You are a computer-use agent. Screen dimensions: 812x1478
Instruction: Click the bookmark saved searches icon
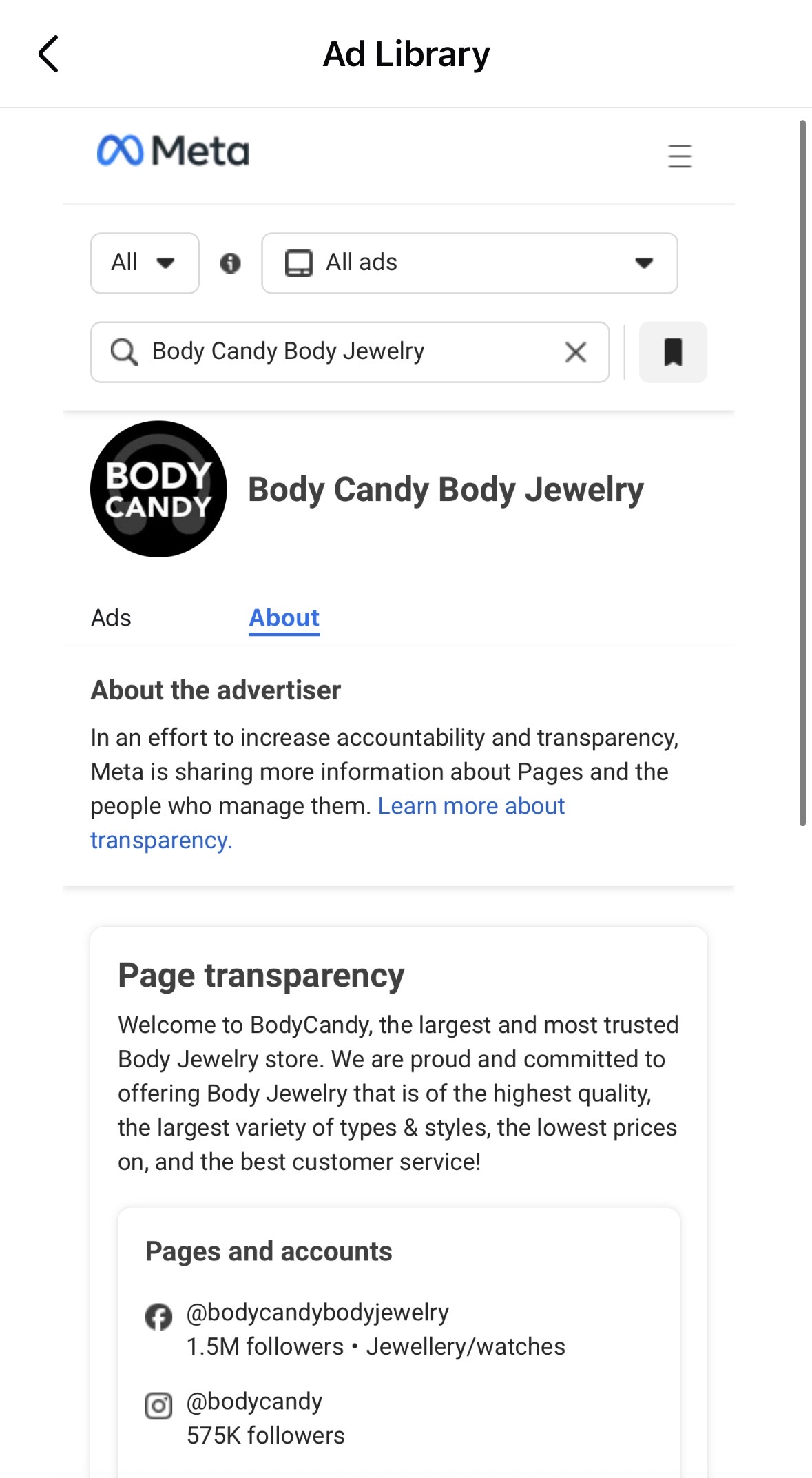pyautogui.click(x=673, y=352)
